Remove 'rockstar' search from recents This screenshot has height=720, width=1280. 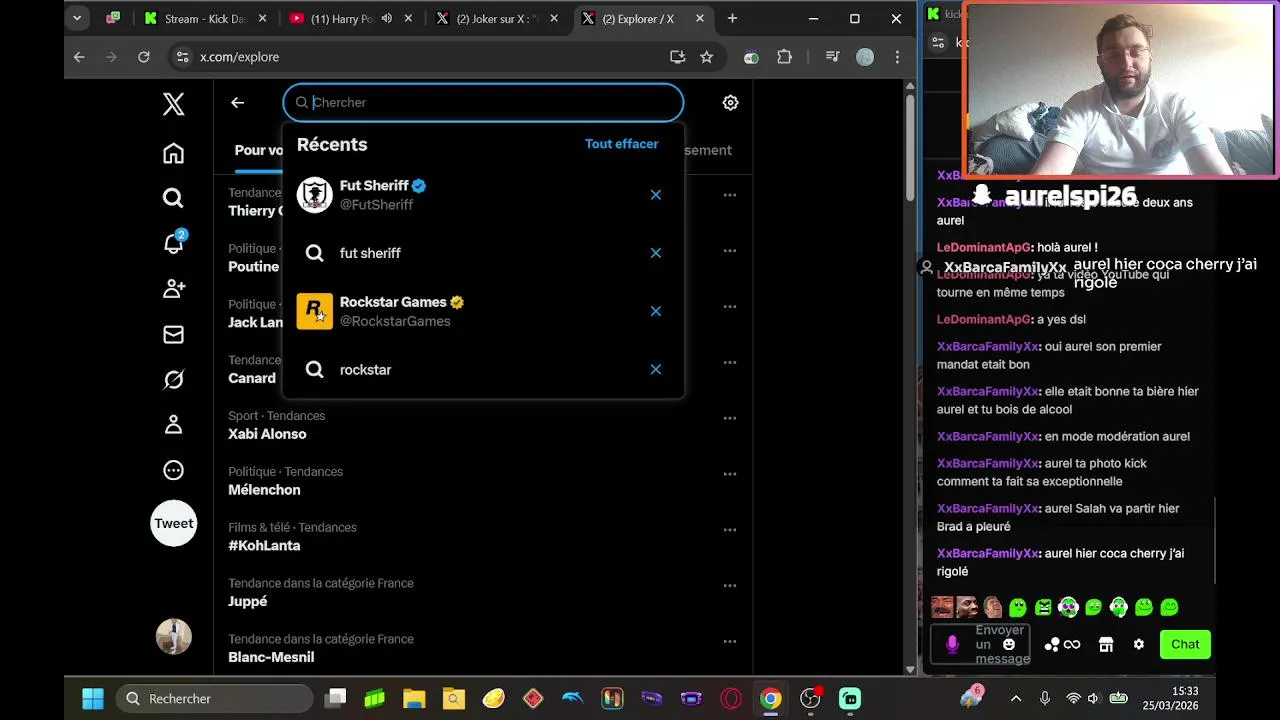[656, 370]
